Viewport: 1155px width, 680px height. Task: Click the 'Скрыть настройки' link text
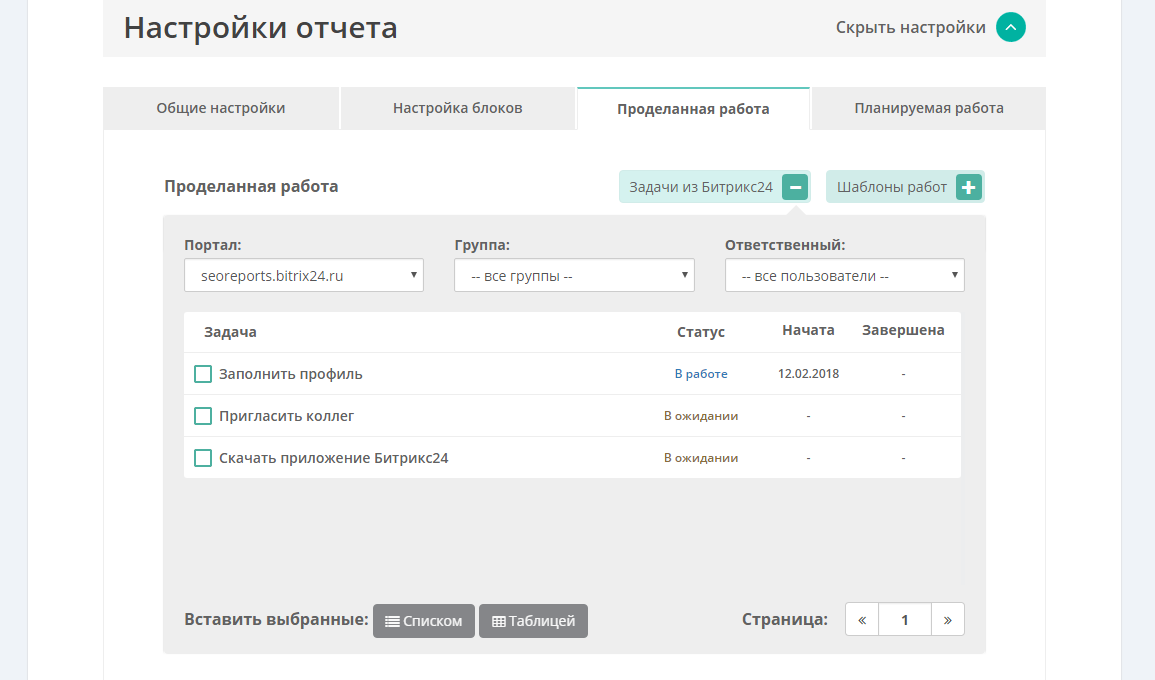coord(910,28)
